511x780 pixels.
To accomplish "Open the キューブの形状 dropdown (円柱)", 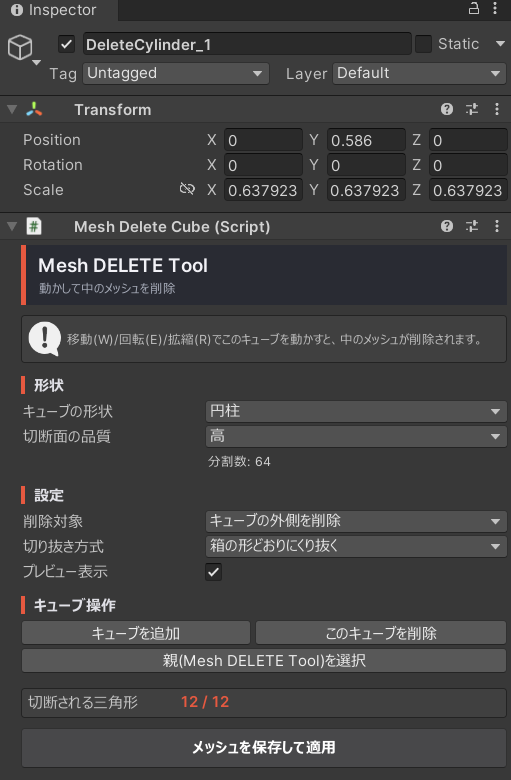I will tap(356, 411).
